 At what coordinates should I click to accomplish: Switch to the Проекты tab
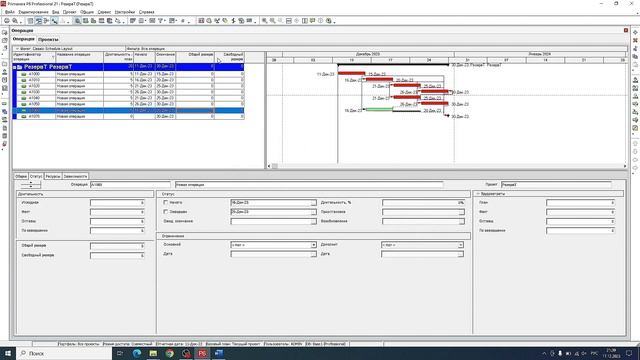pyautogui.click(x=48, y=40)
